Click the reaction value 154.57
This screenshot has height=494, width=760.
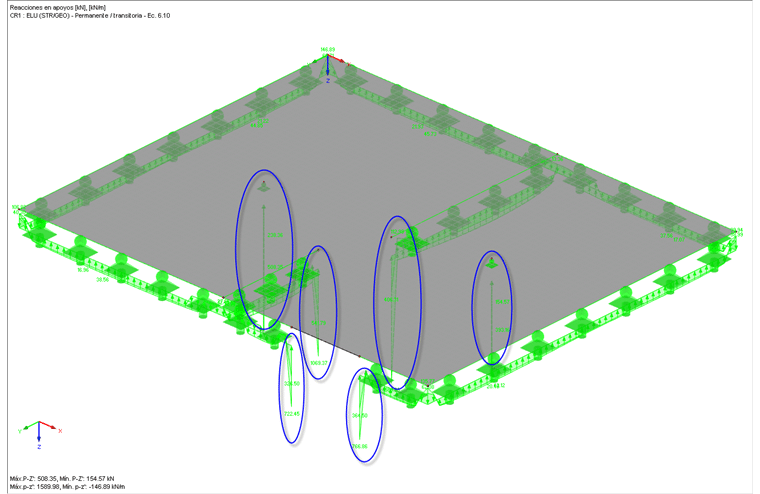tap(503, 302)
